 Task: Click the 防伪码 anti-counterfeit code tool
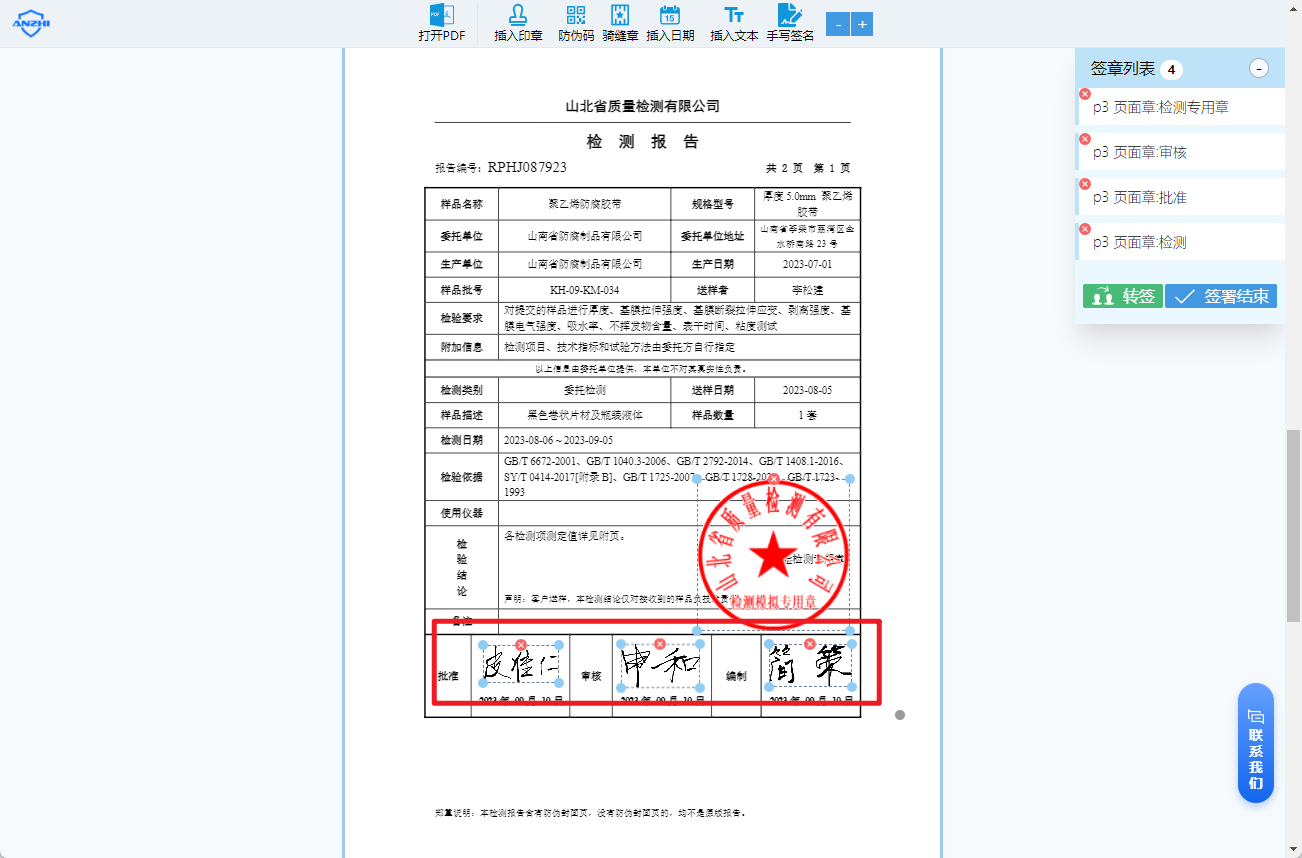point(573,23)
